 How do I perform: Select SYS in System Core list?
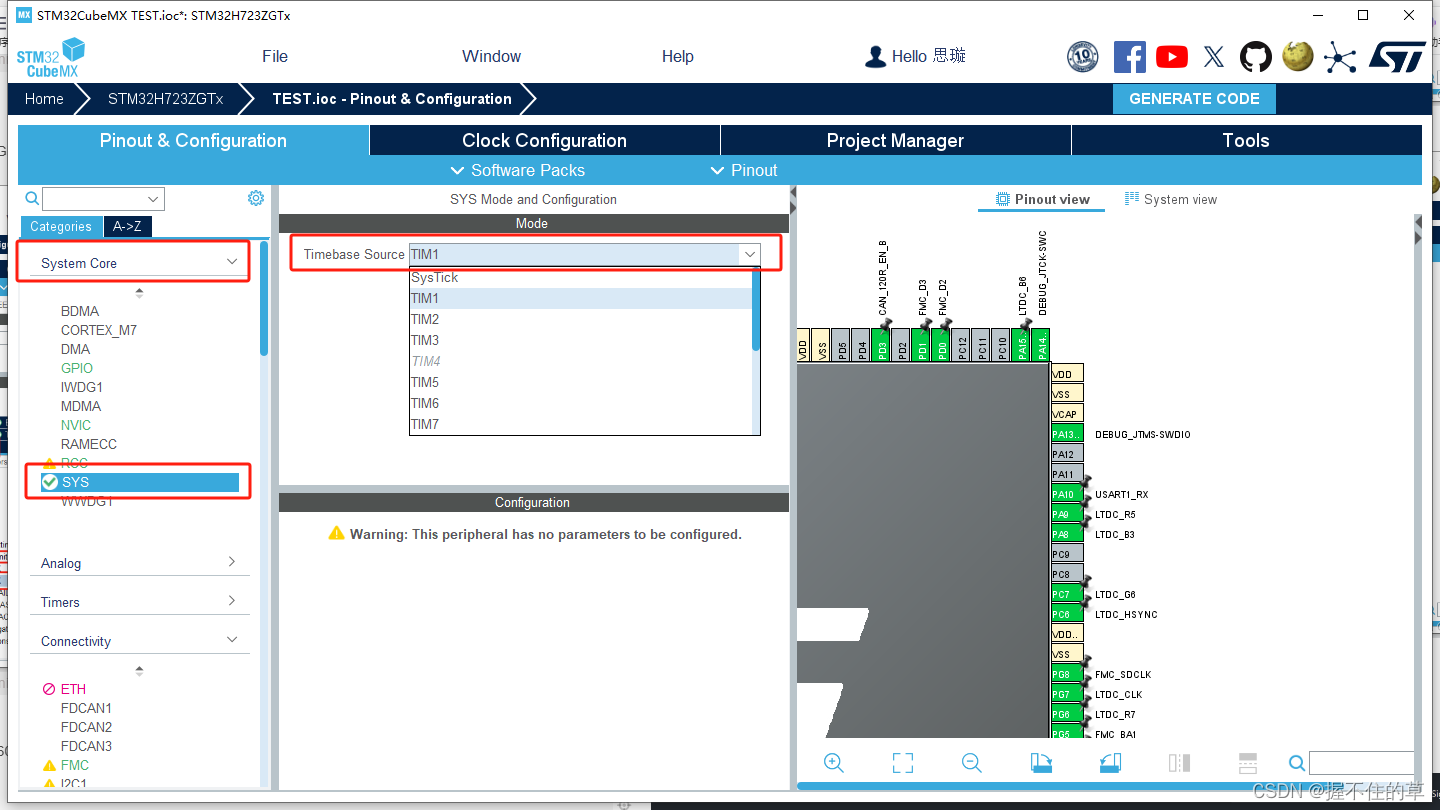[x=140, y=482]
